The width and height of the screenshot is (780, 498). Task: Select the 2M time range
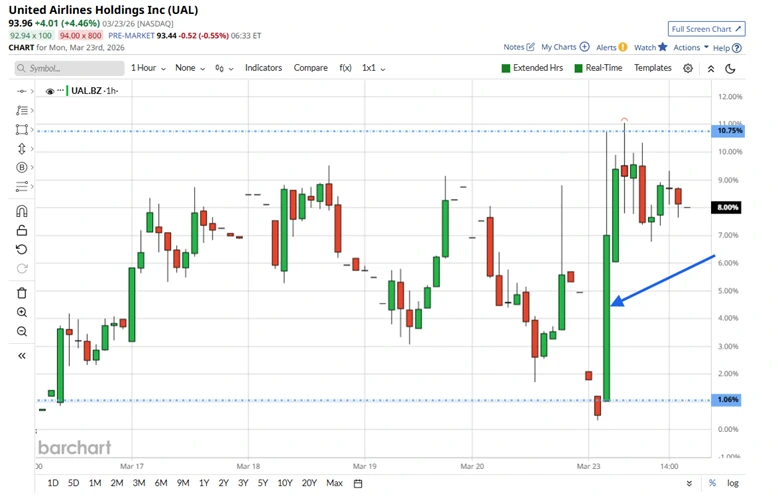click(117, 483)
